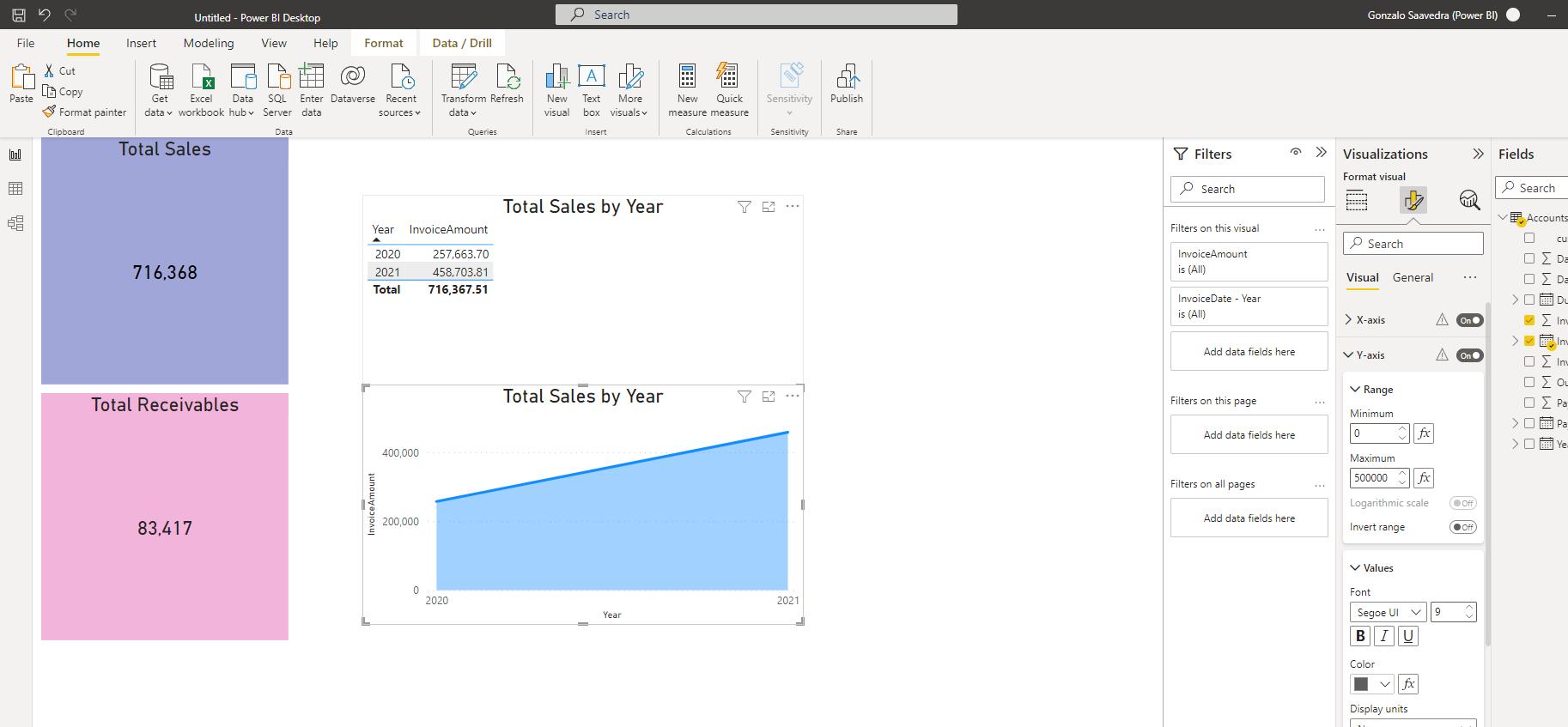The image size is (1568, 727).
Task: Undo the last action
Action: pyautogui.click(x=45, y=15)
